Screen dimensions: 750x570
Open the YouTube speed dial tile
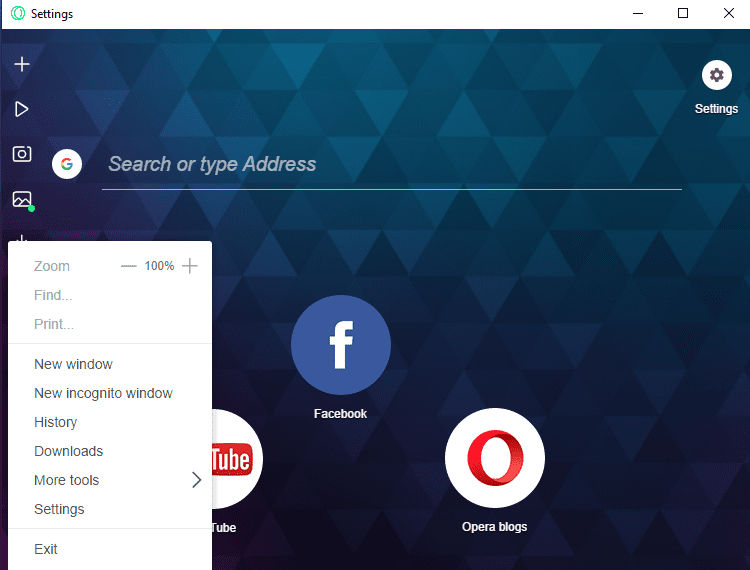coord(237,459)
